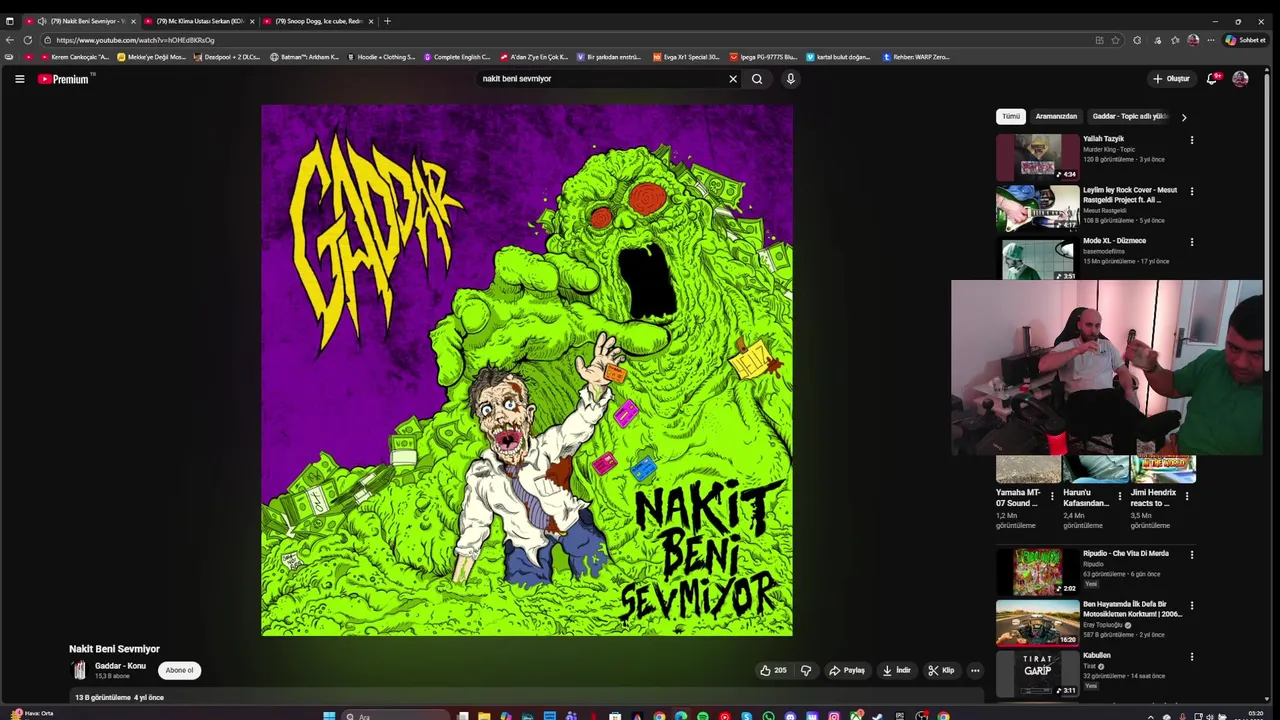Viewport: 1280px width, 720px height.
Task: Focus the search field containing 'nakit beni sevmiyor'
Action: point(600,79)
